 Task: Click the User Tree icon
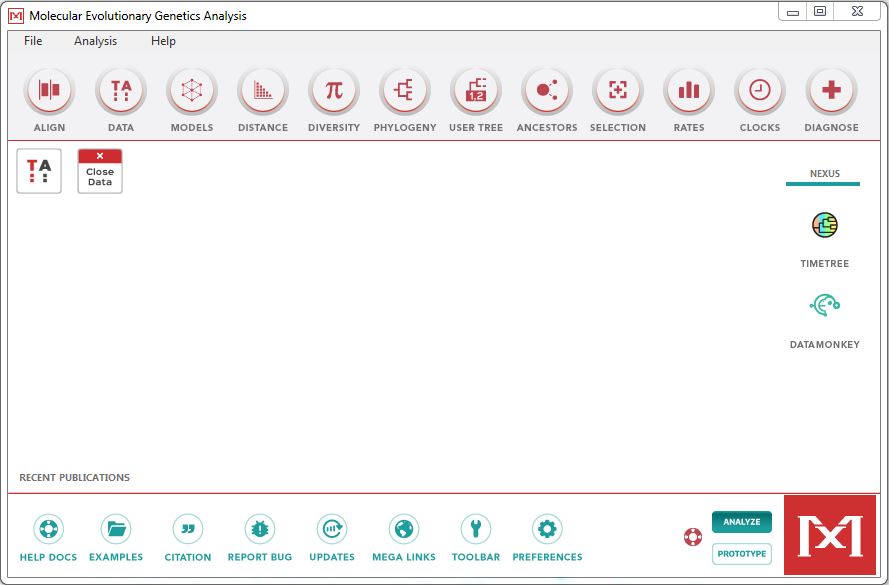476,92
